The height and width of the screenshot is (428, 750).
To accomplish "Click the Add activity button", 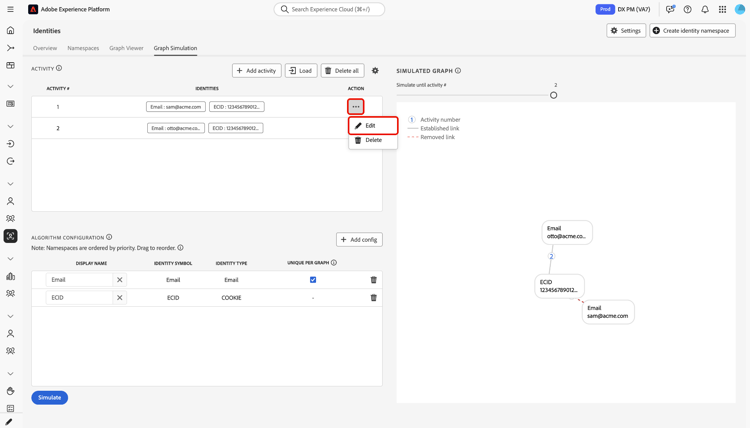I will 257,71.
